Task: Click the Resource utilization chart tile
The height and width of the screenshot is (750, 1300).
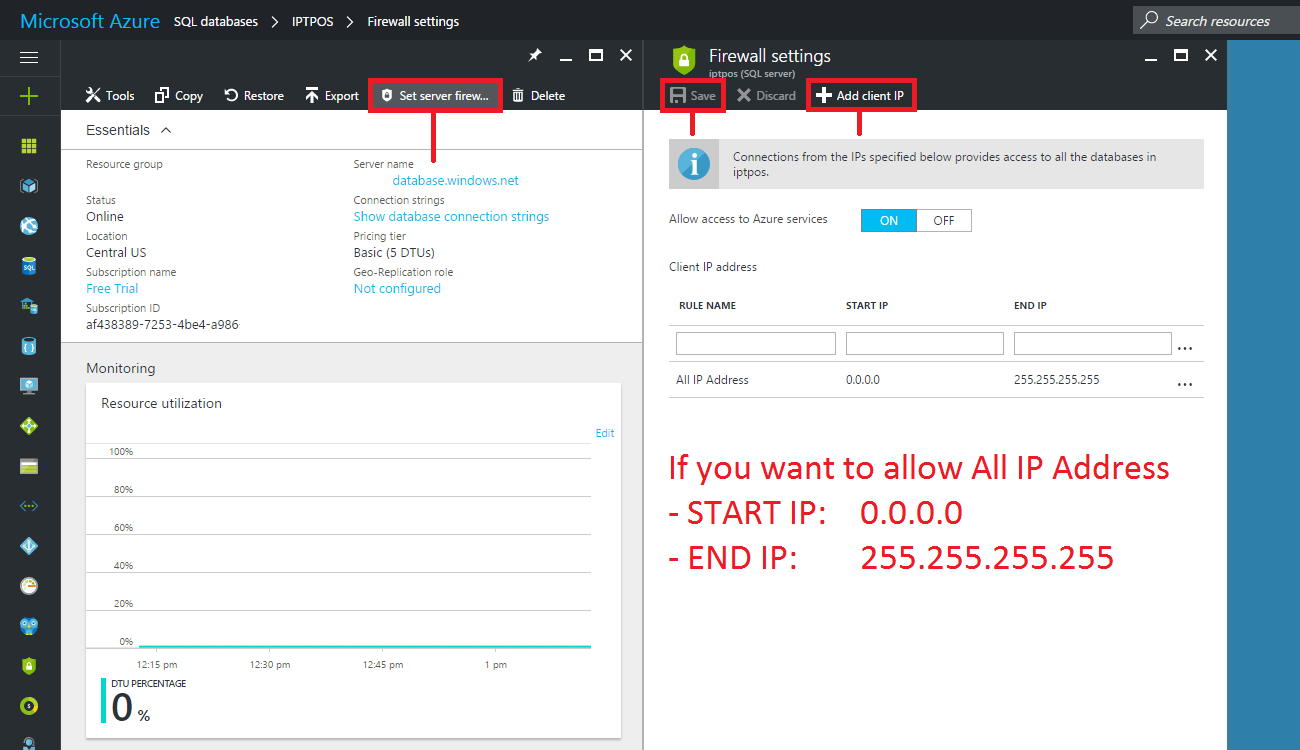Action: (x=353, y=560)
